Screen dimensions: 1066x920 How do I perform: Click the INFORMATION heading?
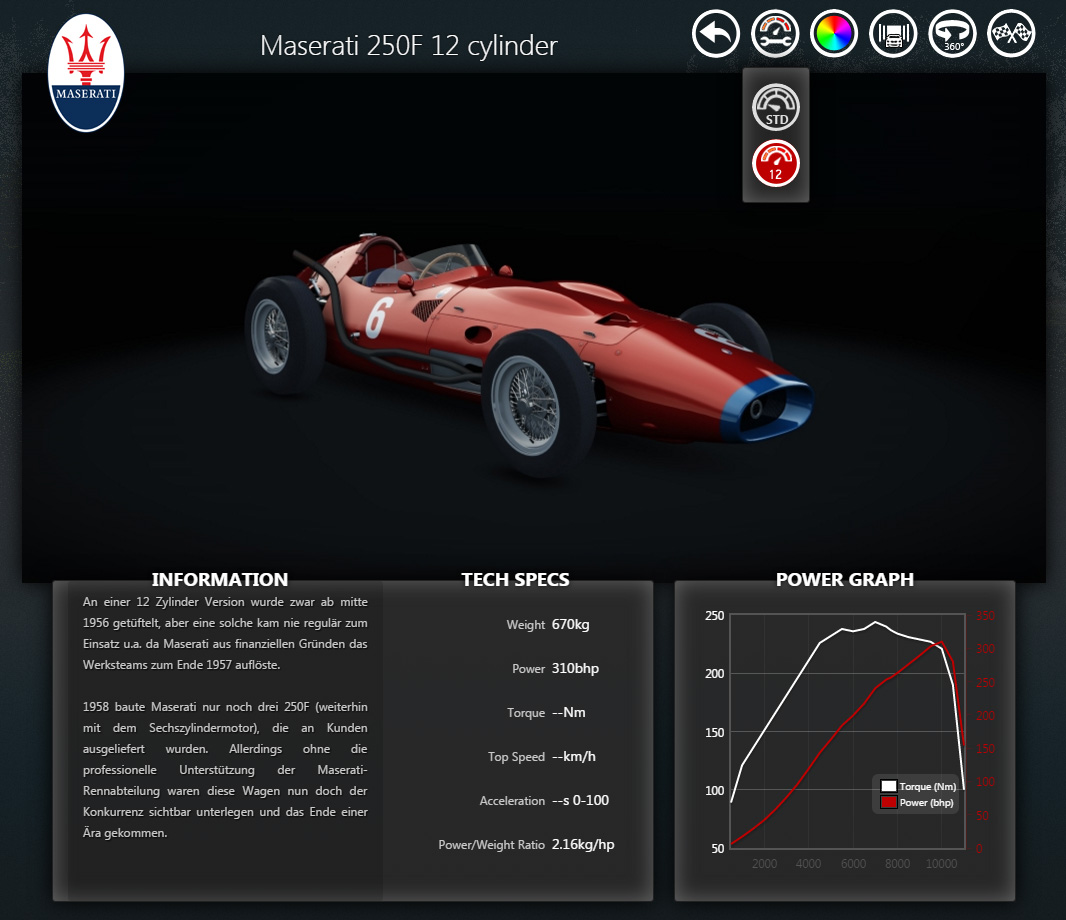220,579
